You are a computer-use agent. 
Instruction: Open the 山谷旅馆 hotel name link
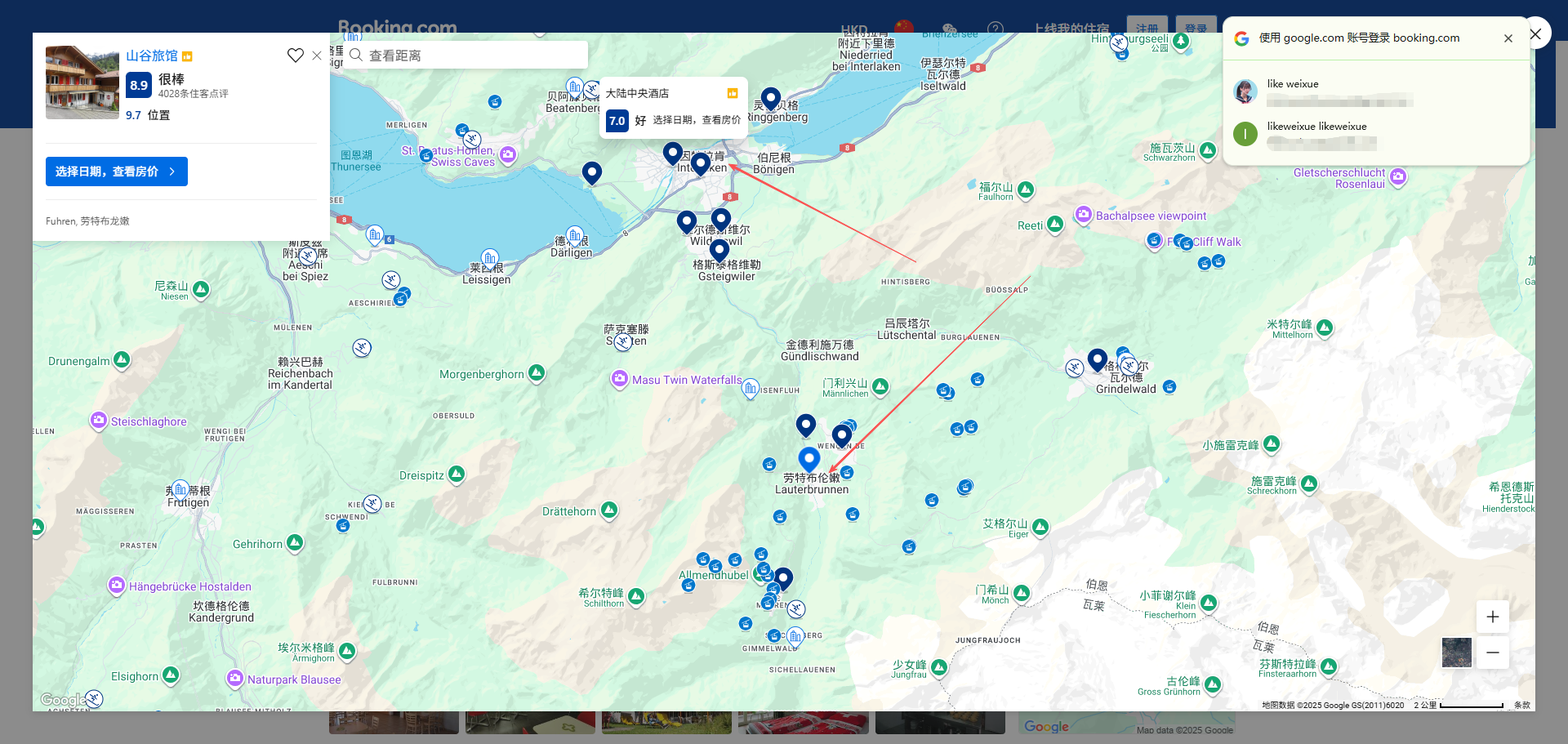point(152,56)
